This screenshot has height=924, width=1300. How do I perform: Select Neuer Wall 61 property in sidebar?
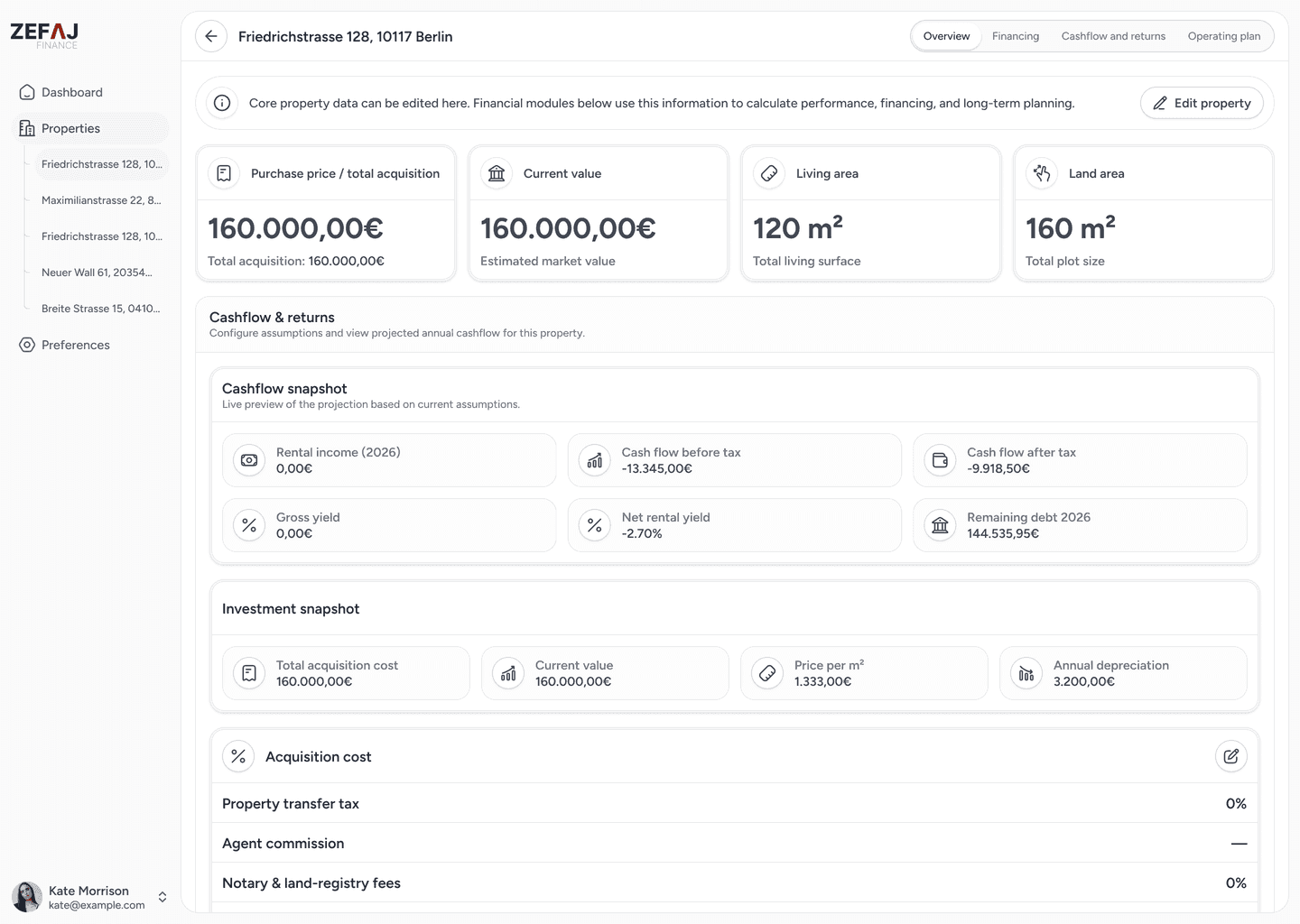(101, 273)
